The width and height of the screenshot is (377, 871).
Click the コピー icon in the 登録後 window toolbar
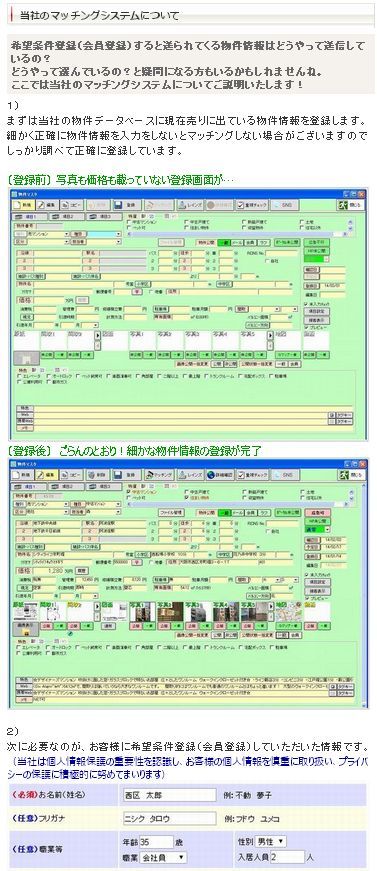click(x=72, y=475)
